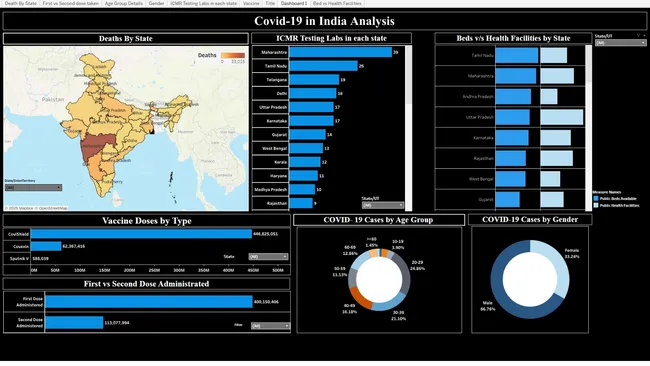This screenshot has height=366, width=650.
Task: Switch to First vs Second dose taken tab
Action: (70, 3)
